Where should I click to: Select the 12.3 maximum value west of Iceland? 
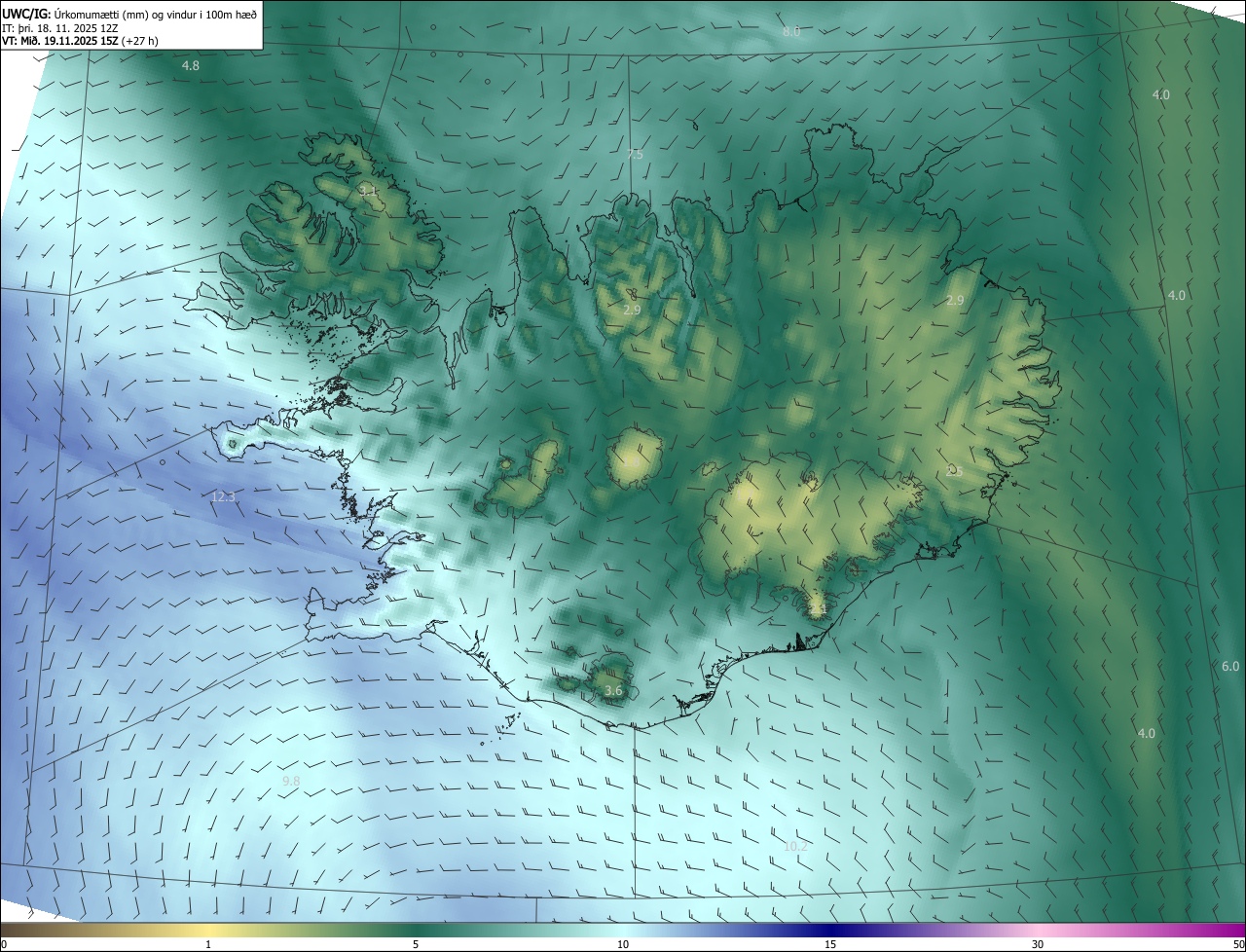(223, 497)
